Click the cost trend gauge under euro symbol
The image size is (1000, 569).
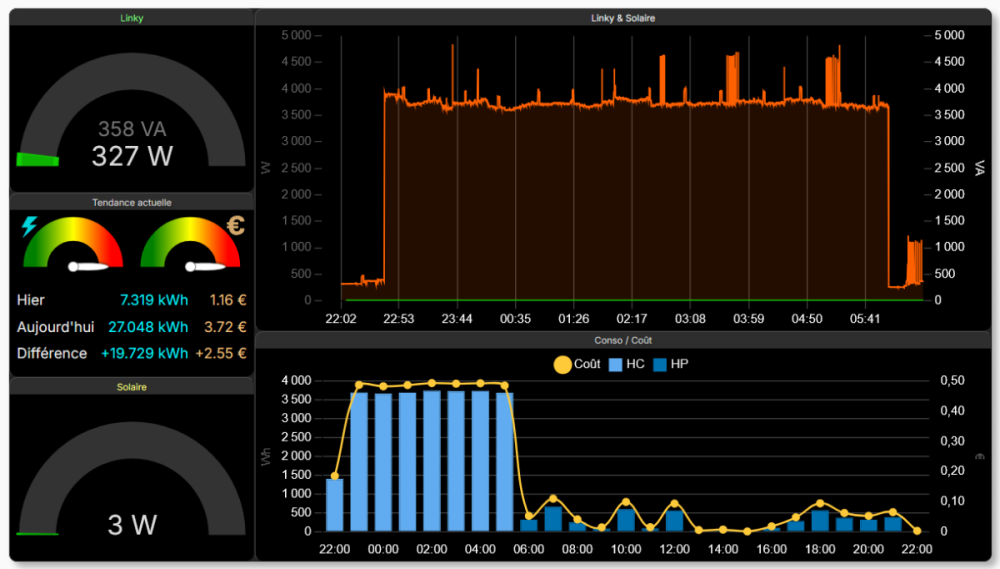coord(190,246)
